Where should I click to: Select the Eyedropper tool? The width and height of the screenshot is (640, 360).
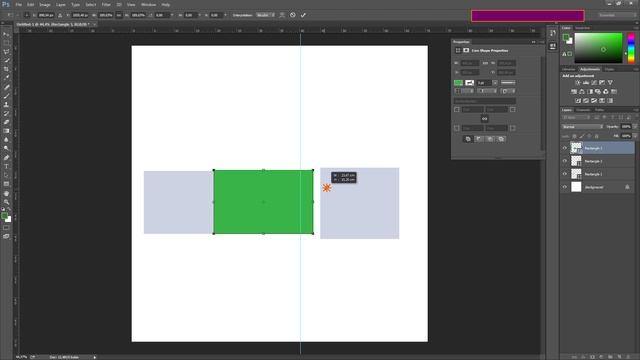[6, 78]
